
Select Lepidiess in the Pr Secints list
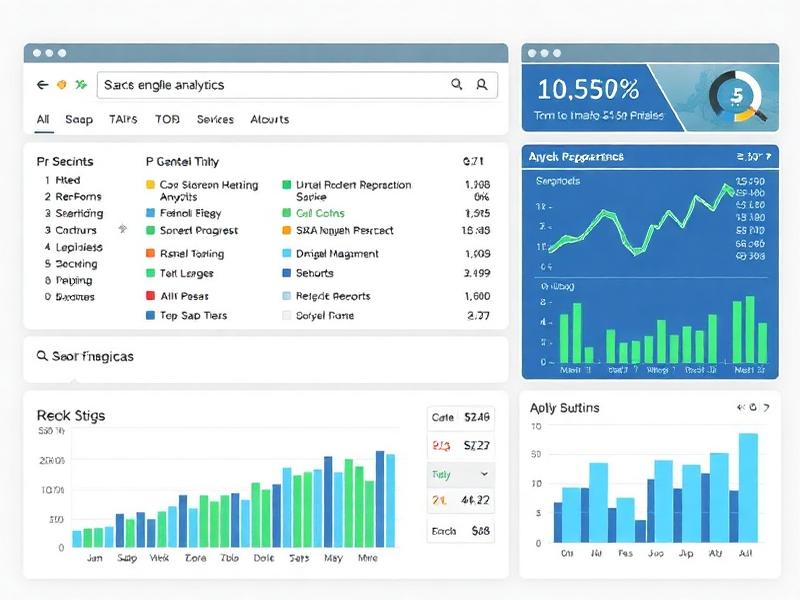[79, 247]
